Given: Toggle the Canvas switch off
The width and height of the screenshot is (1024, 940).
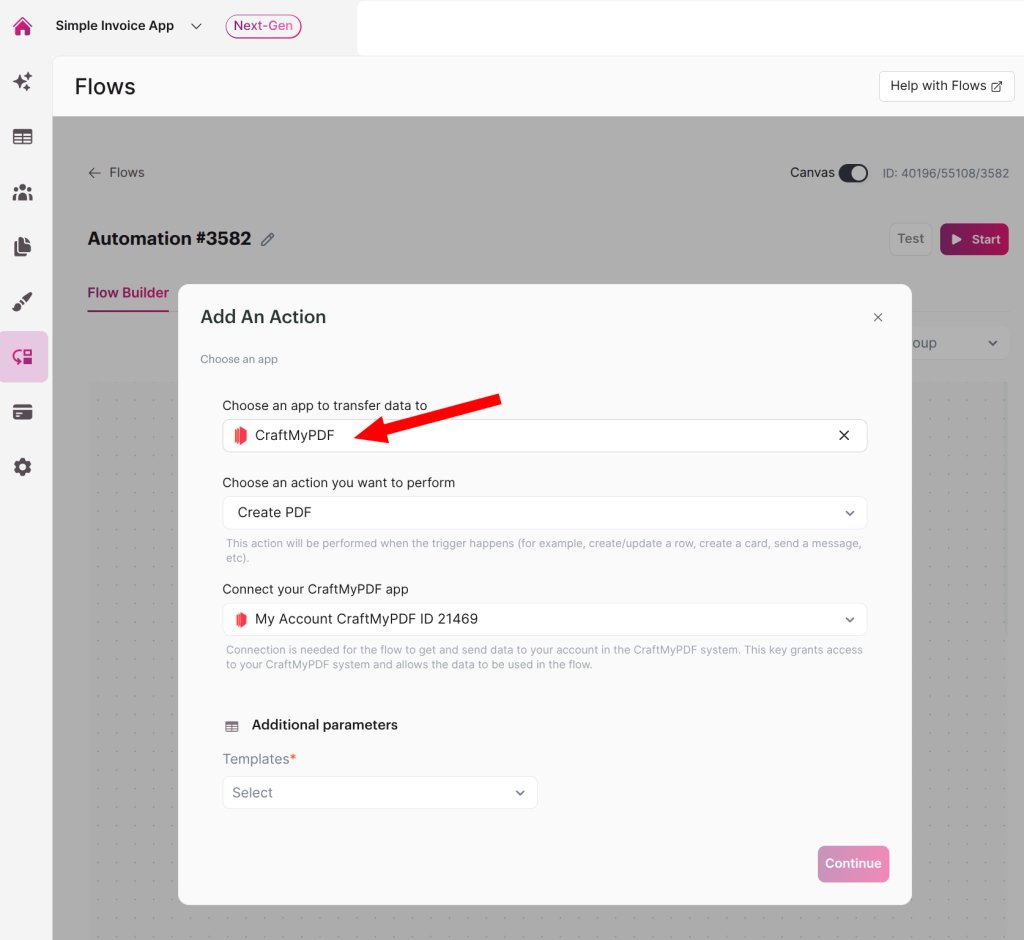Looking at the screenshot, I should (x=853, y=173).
